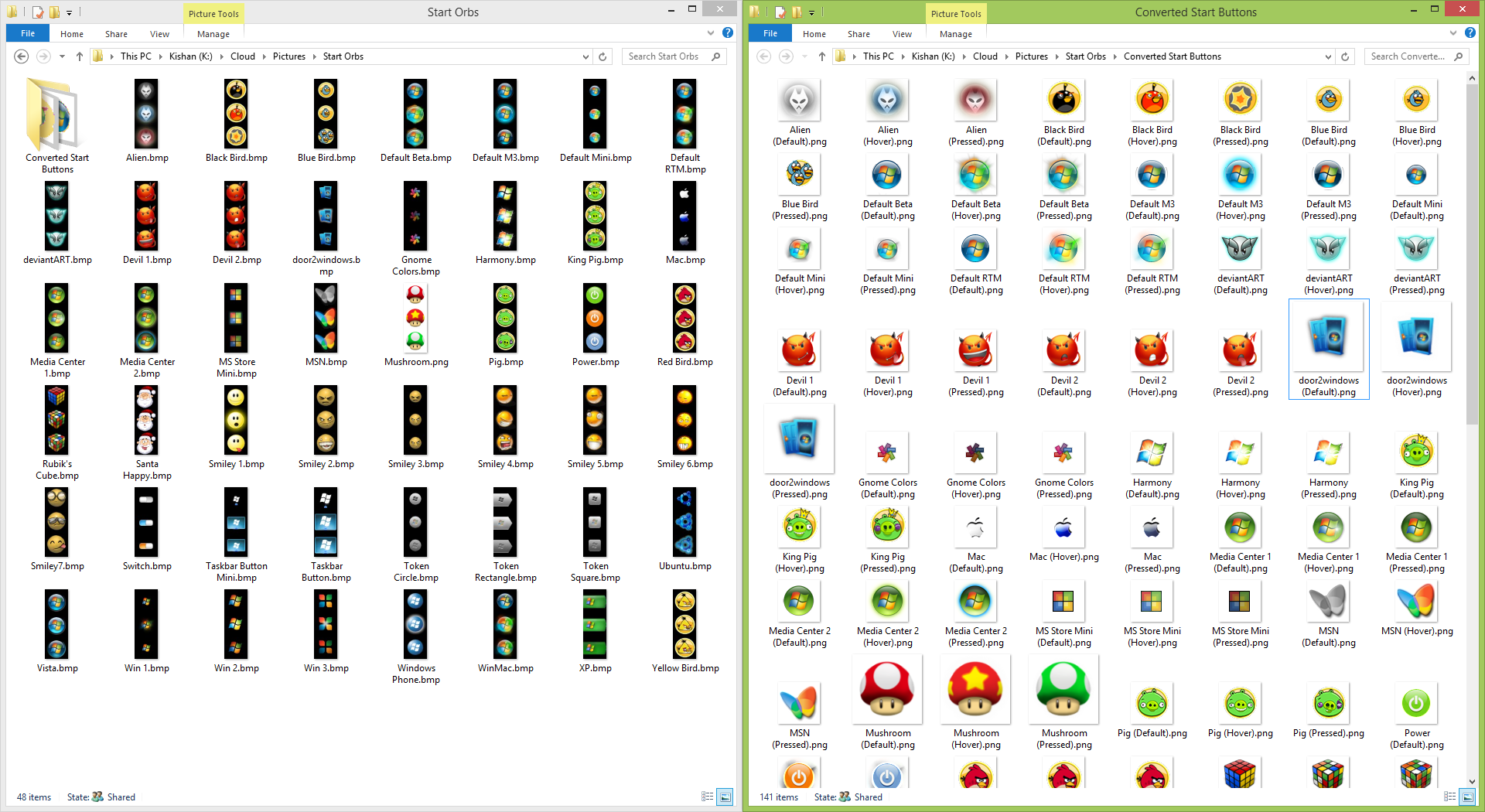Viewport: 1485px width, 812px height.
Task: Click Up arrow in Converted Start Buttons window
Action: 821,56
